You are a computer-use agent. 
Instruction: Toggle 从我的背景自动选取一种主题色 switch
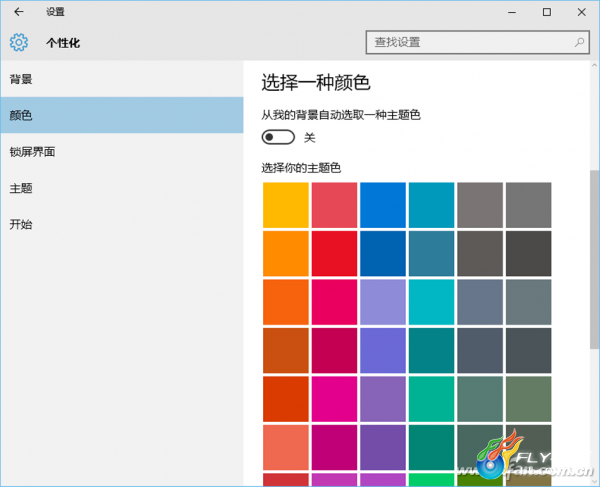(x=278, y=137)
